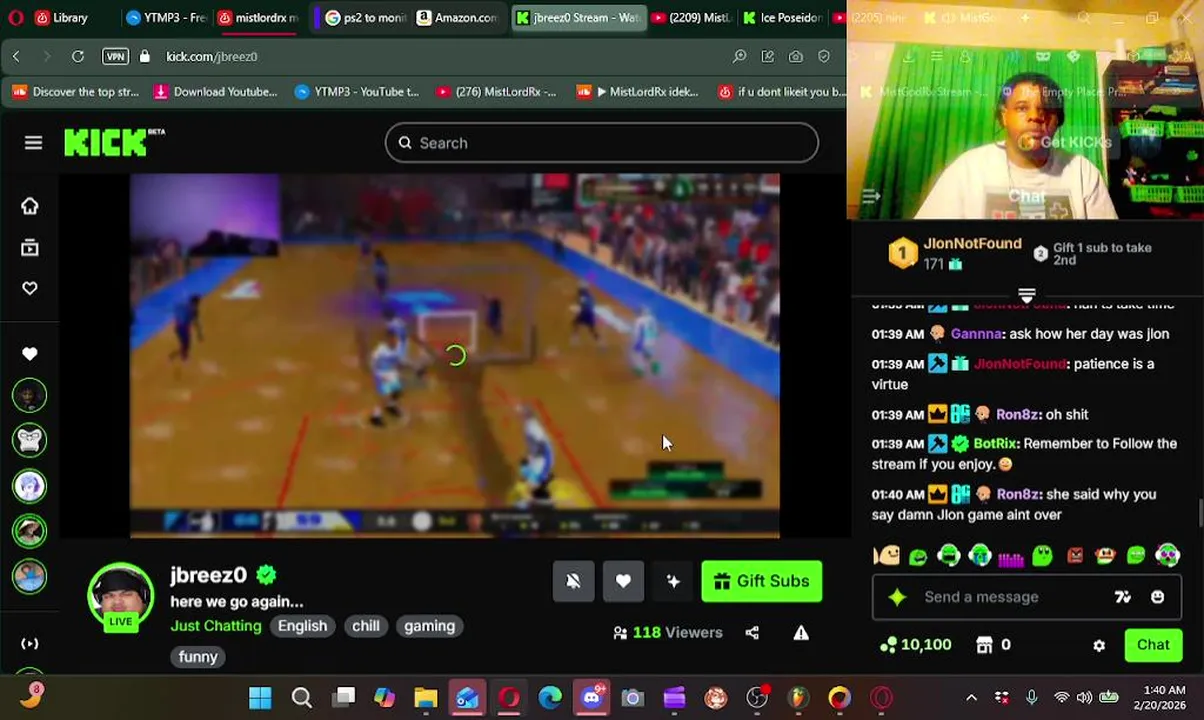Click BotRix username in chat
The image size is (1204, 720).
[x=995, y=444]
